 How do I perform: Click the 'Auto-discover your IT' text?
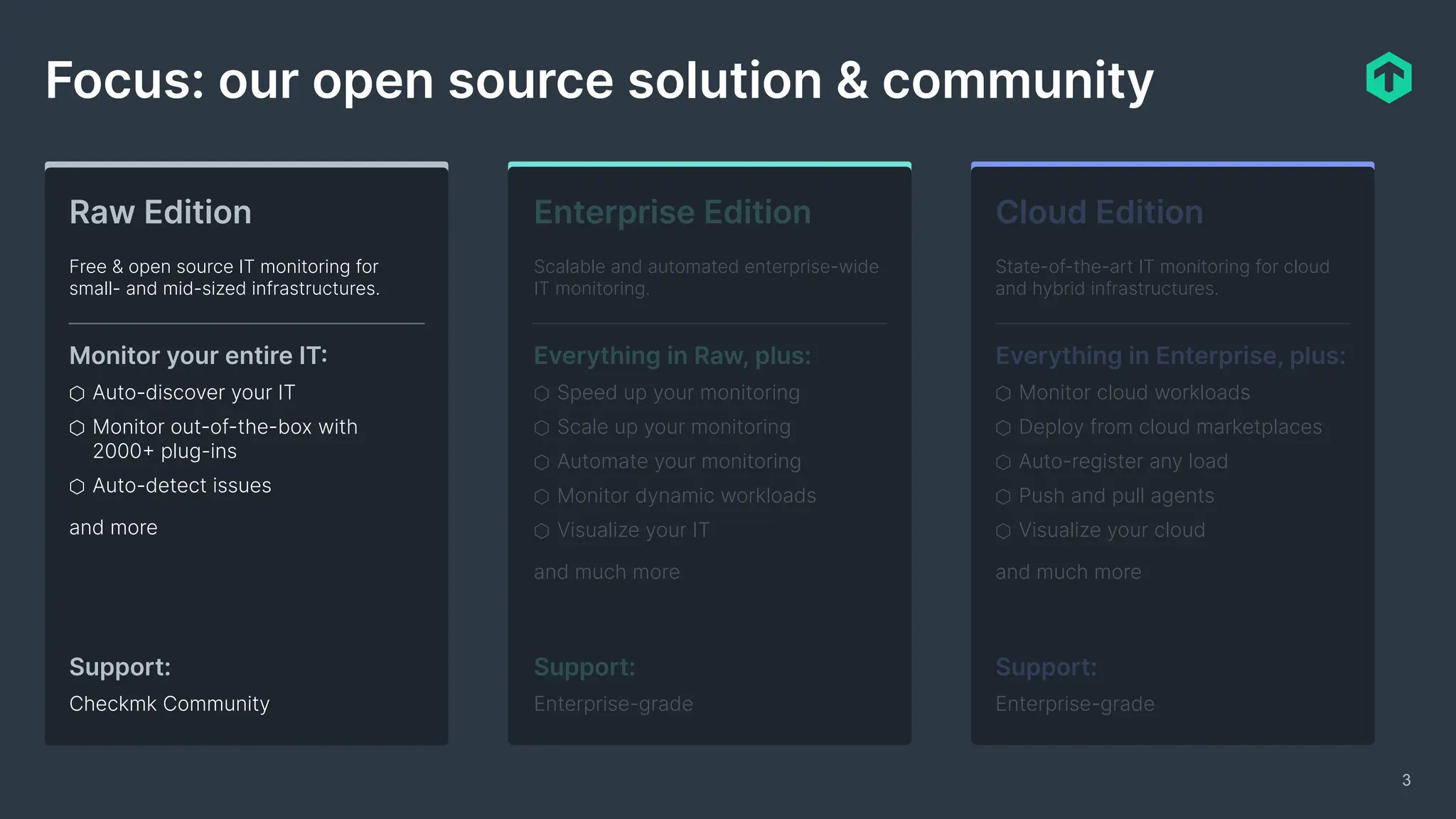(194, 392)
